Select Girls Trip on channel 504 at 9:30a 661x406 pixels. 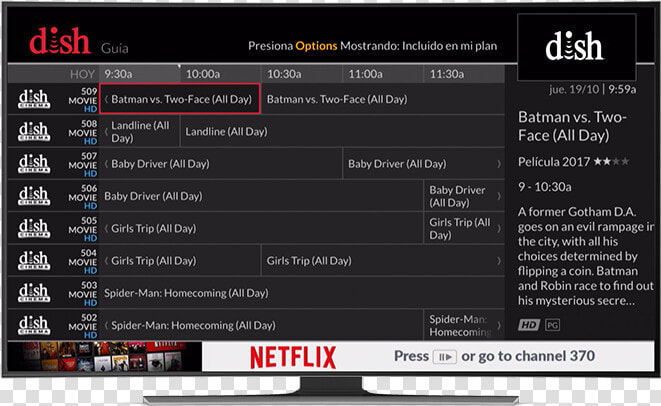click(180, 261)
